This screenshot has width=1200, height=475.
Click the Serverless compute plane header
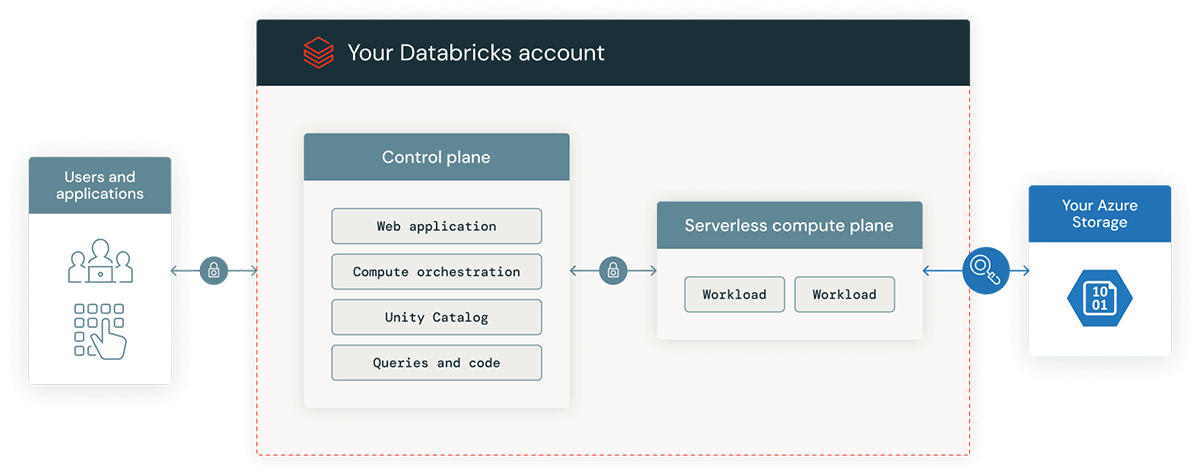[789, 225]
